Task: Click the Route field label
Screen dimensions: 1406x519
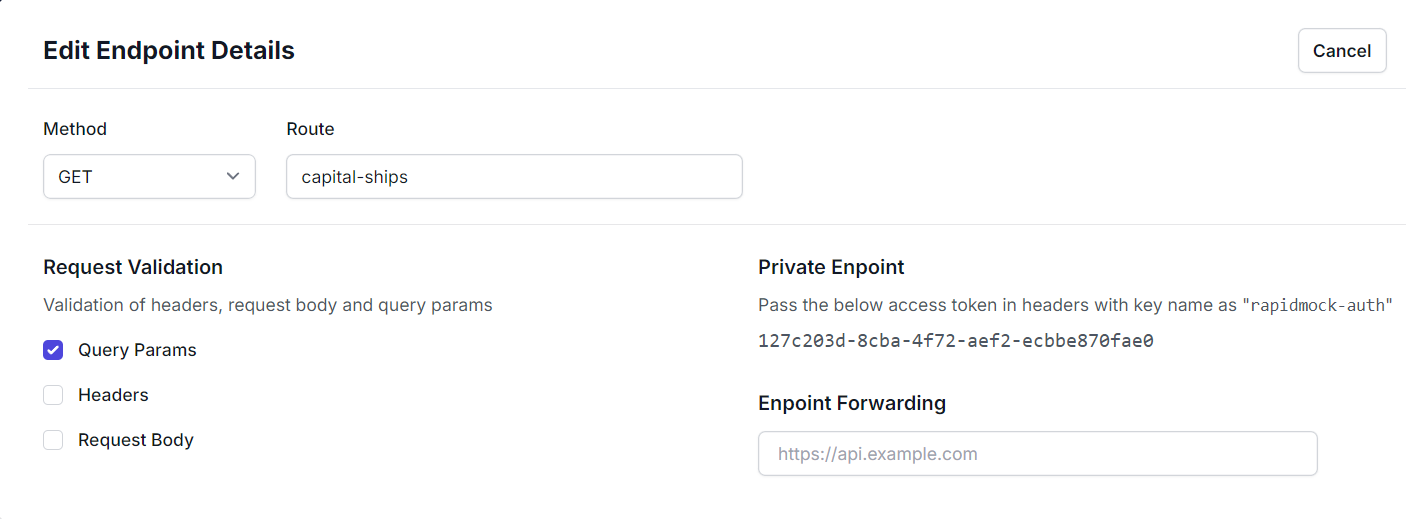Action: point(310,129)
